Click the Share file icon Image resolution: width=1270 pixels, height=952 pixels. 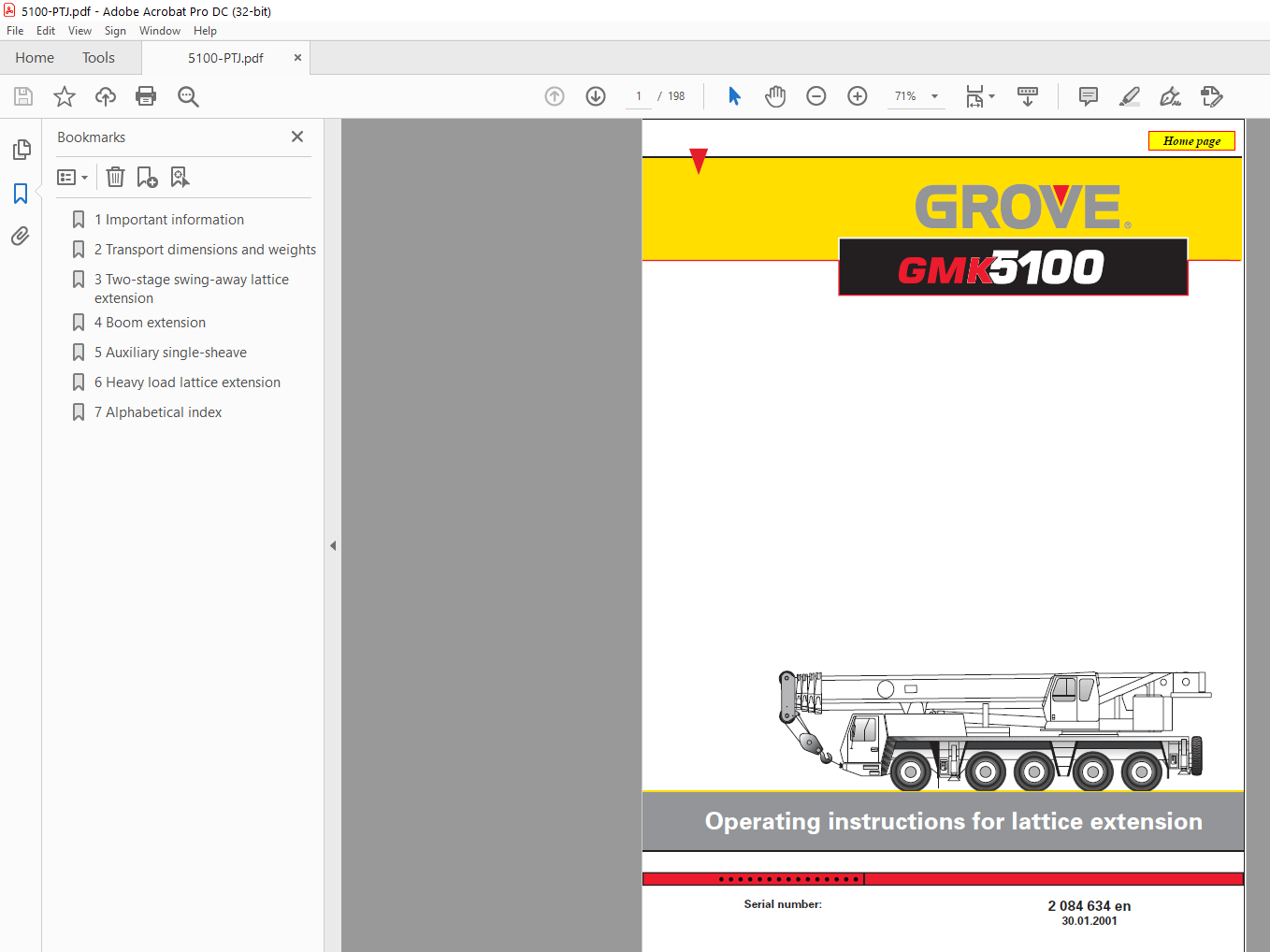[1212, 96]
